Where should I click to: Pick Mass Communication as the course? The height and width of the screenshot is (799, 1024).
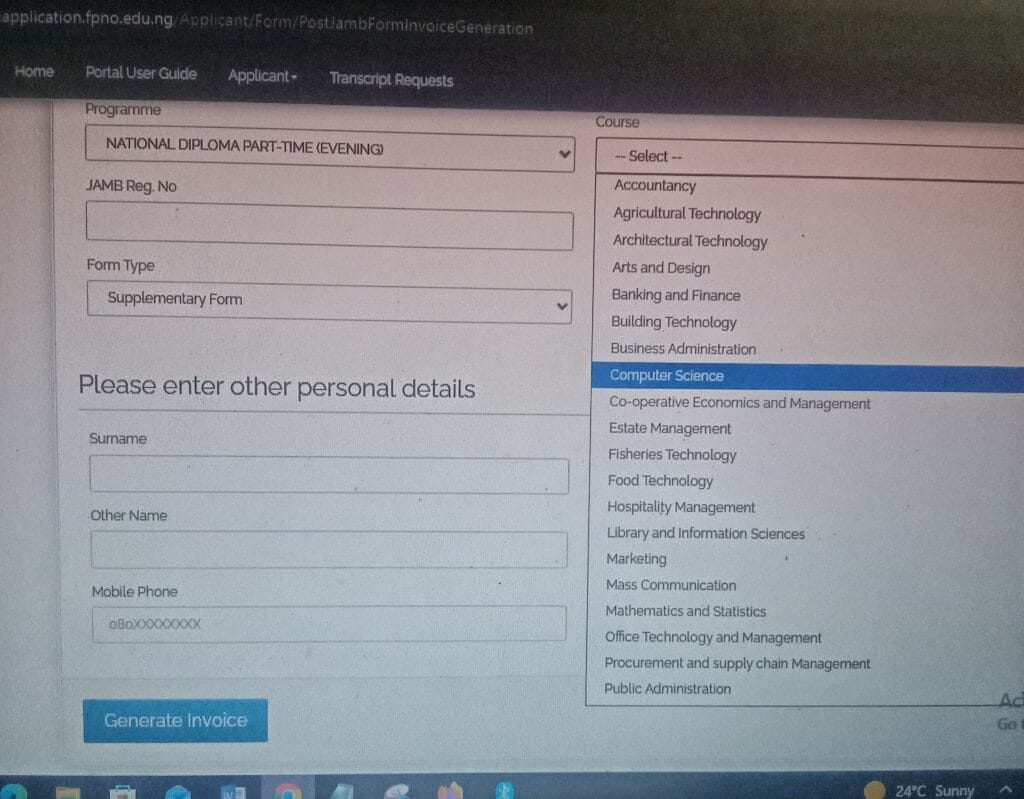point(671,585)
